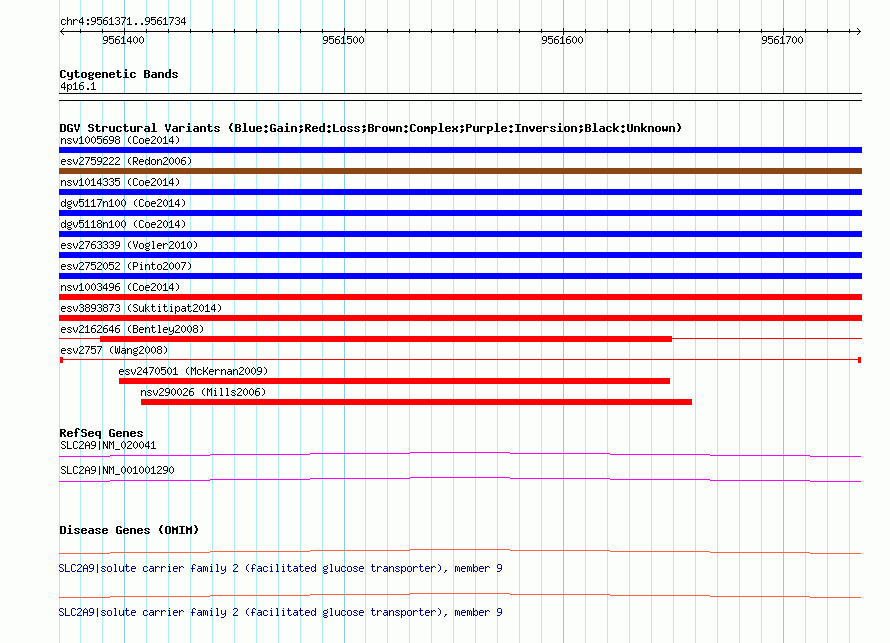Click the upper orange OMIM gene line
This screenshot has width=890, height=643.
point(460,551)
